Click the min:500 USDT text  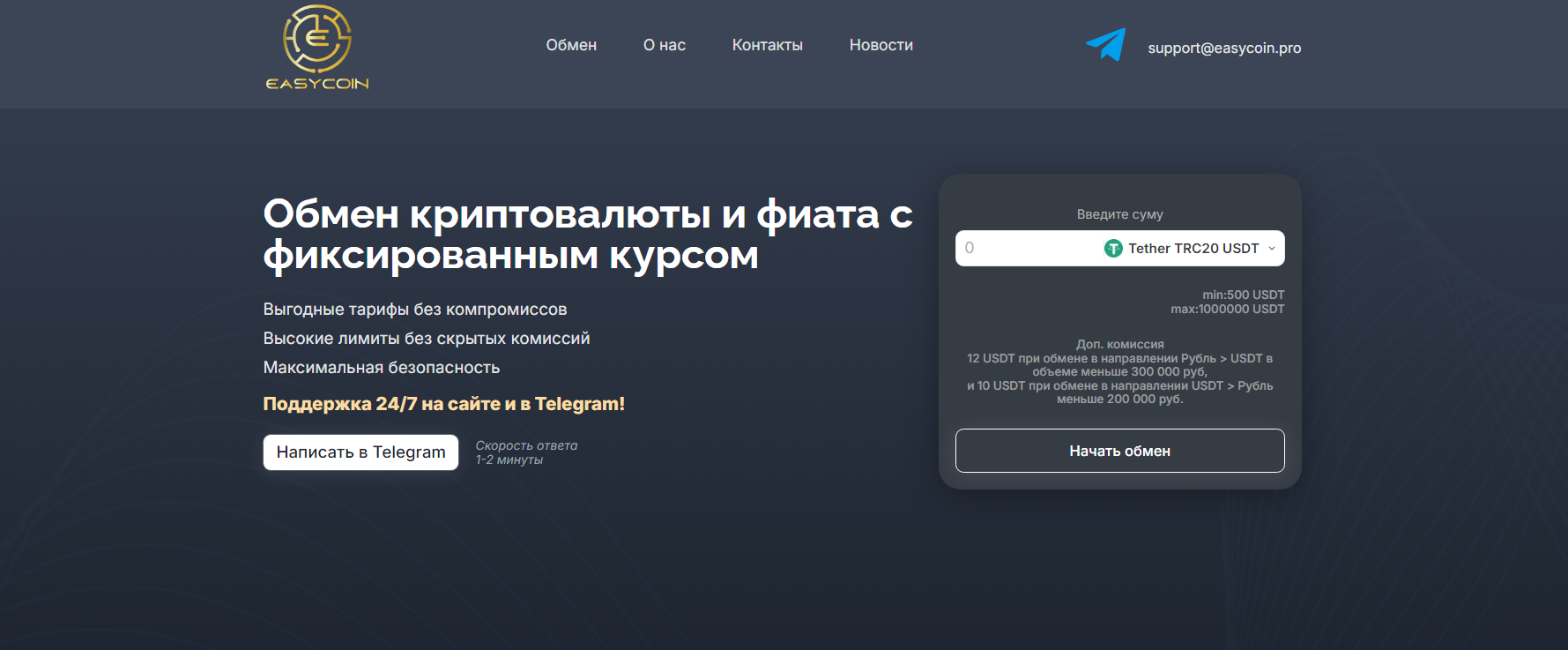click(x=1243, y=295)
